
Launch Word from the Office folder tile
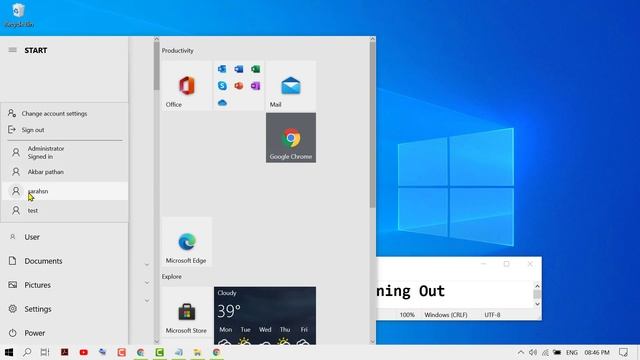(x=239, y=69)
